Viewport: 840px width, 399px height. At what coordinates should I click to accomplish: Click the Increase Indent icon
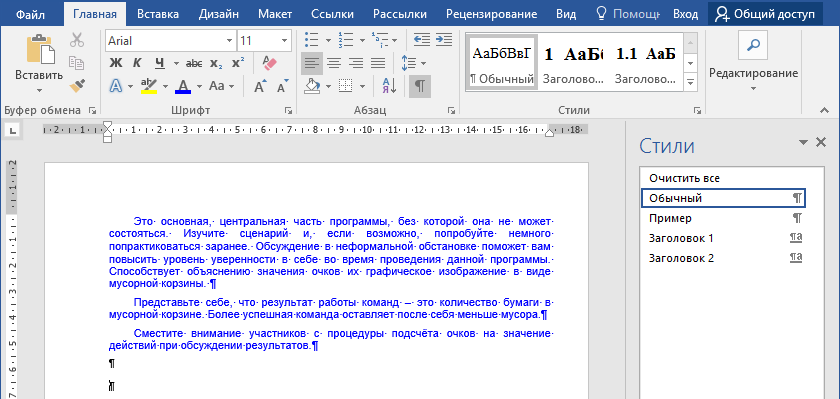click(444, 39)
